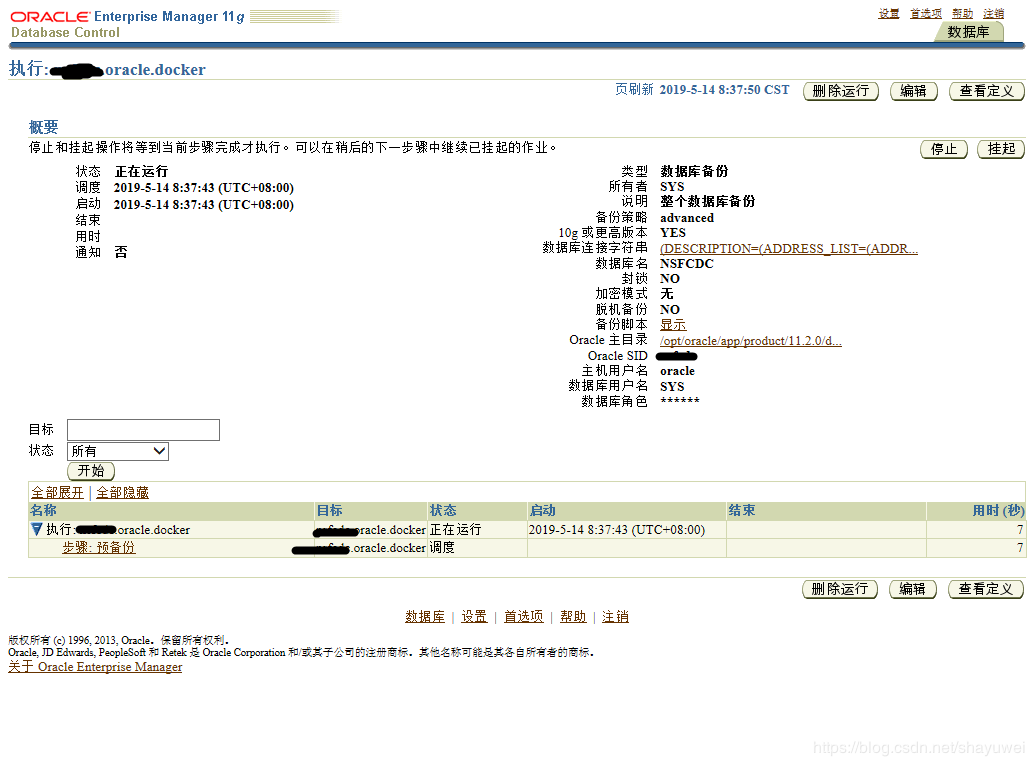Click the 挂起 button

click(x=1001, y=149)
